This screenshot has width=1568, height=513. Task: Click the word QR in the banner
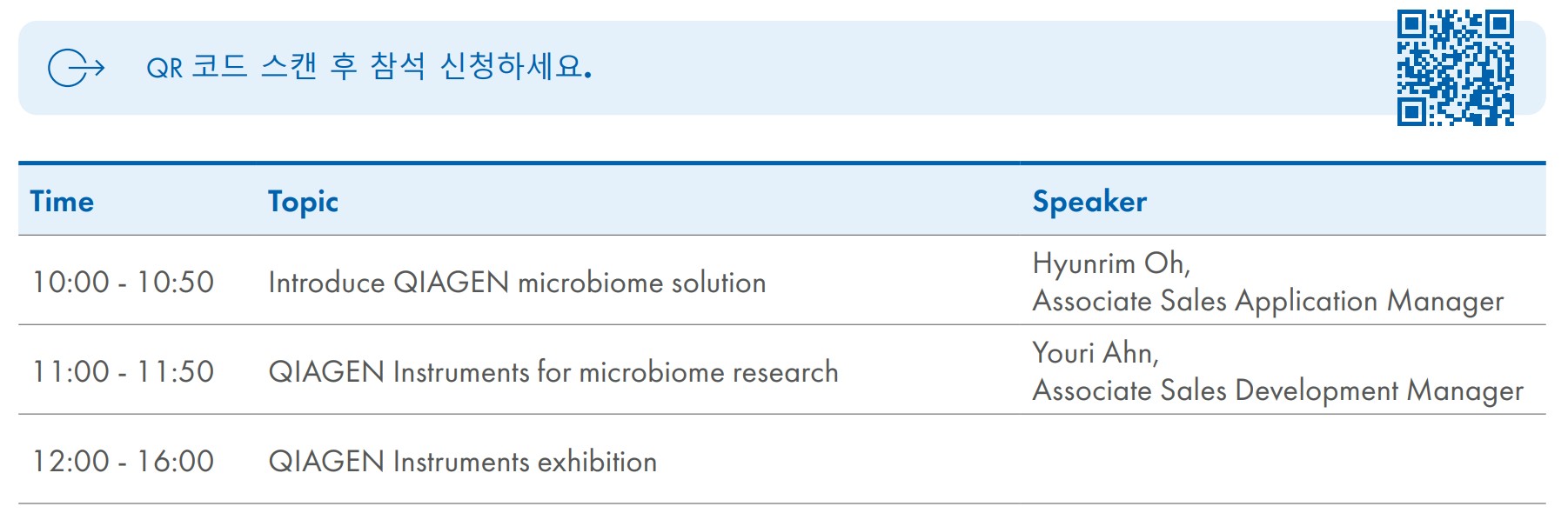tap(164, 68)
